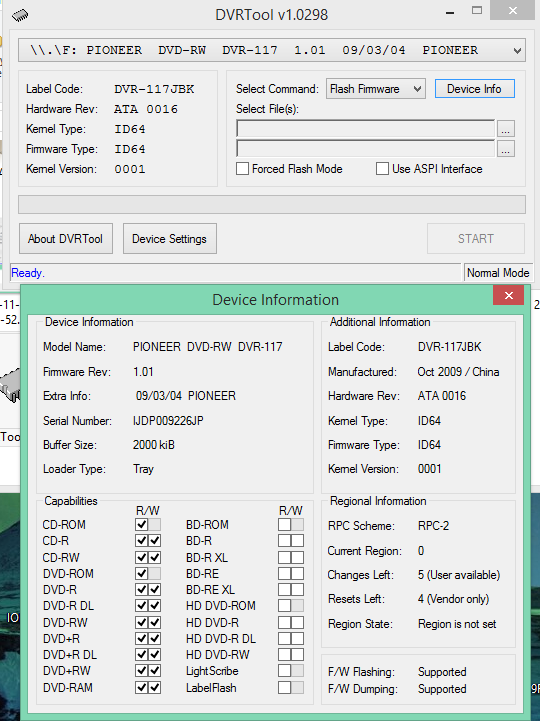The height and width of the screenshot is (721, 540).
Task: Enable Use ASPI Interface checkbox
Action: 382,169
